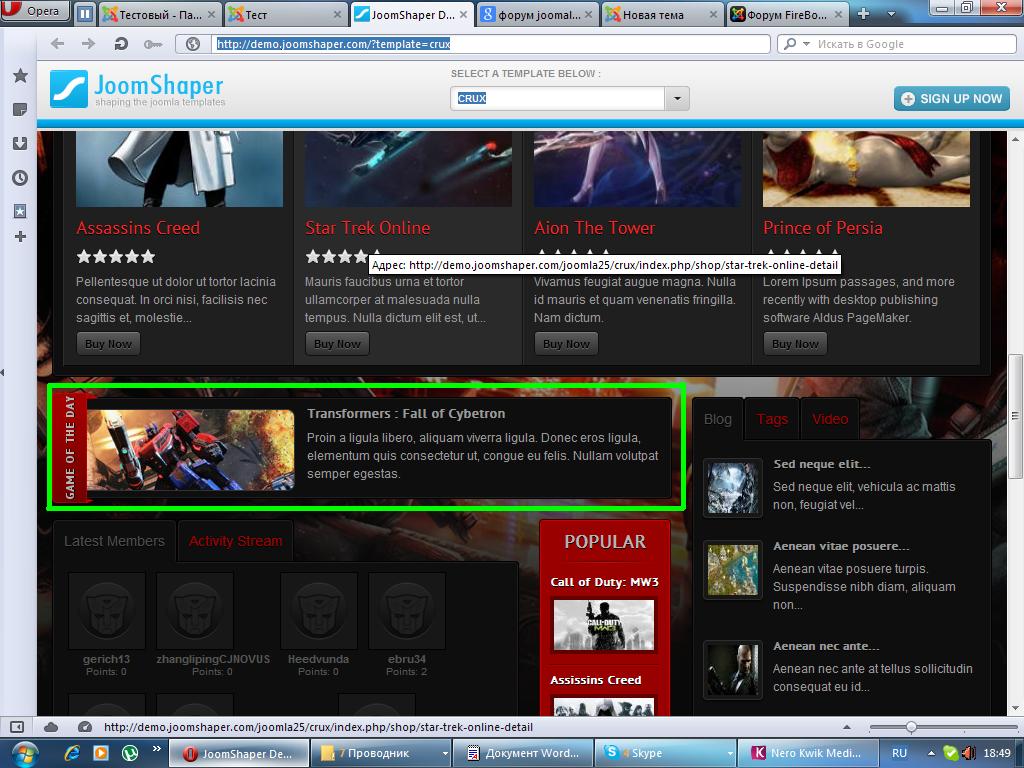This screenshot has width=1024, height=768.
Task: Switch to the Tags tab
Action: tap(772, 419)
